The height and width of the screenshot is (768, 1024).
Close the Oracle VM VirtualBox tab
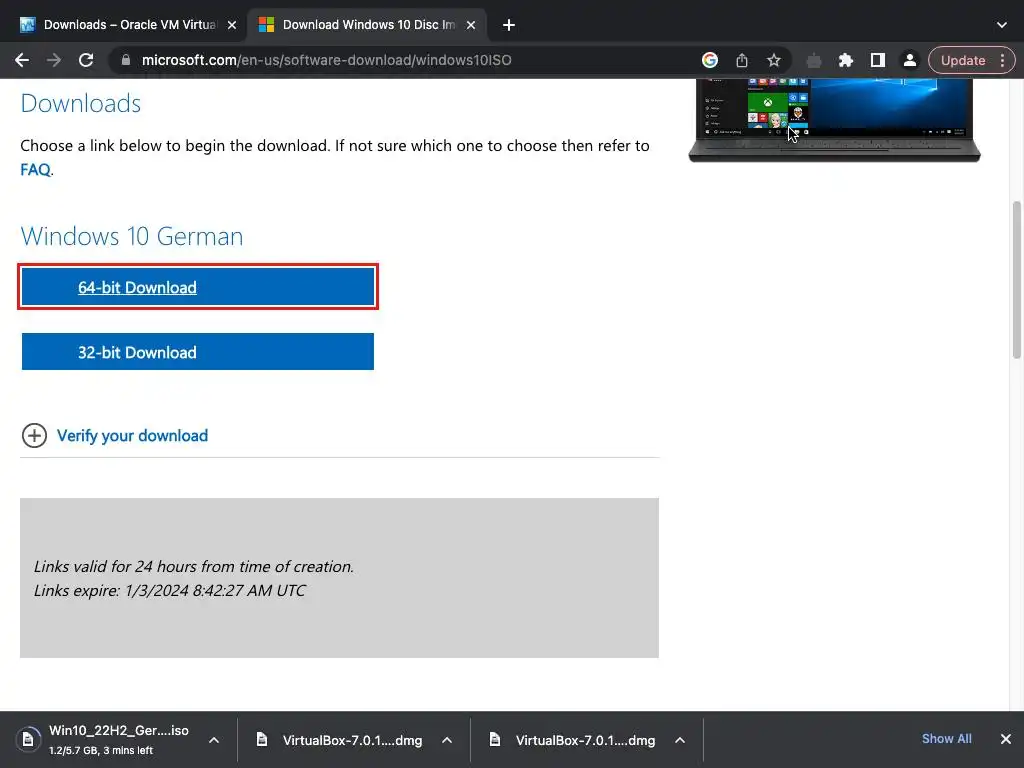[x=232, y=25]
